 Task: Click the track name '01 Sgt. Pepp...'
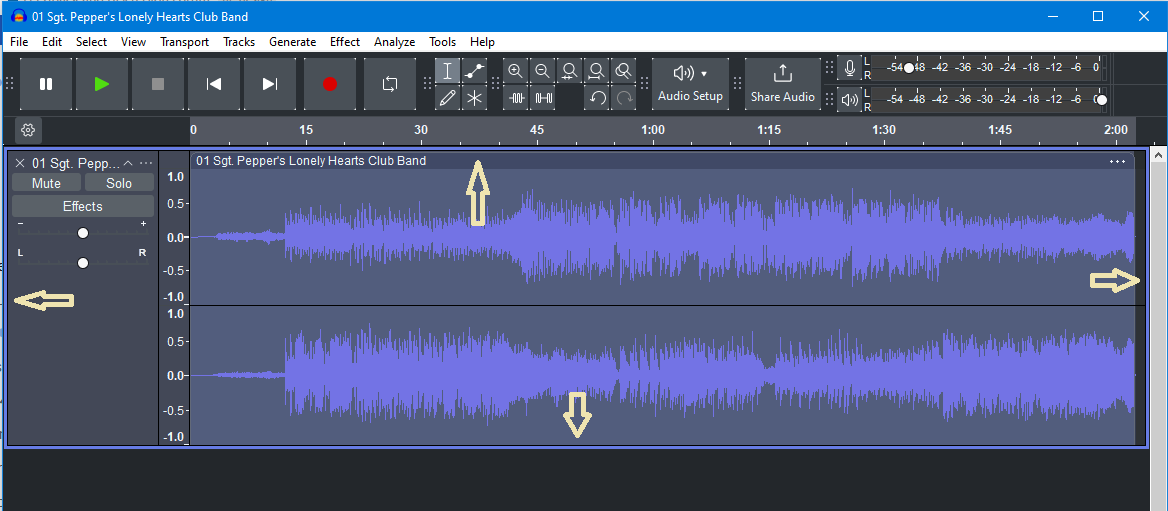pyautogui.click(x=75, y=163)
